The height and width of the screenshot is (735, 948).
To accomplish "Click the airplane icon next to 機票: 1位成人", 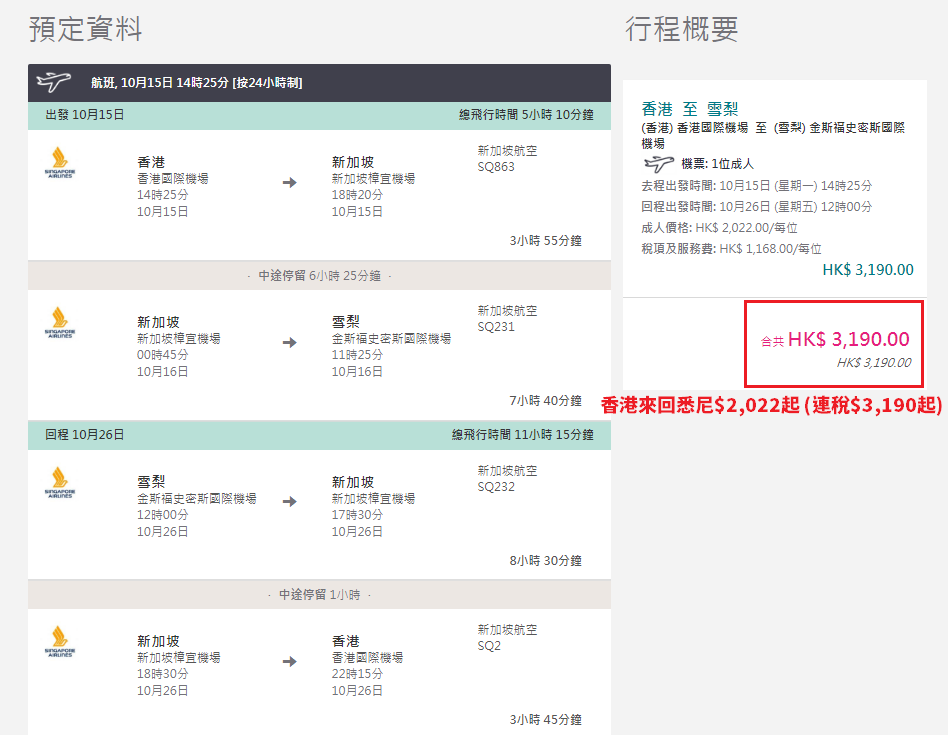I will pos(658,163).
